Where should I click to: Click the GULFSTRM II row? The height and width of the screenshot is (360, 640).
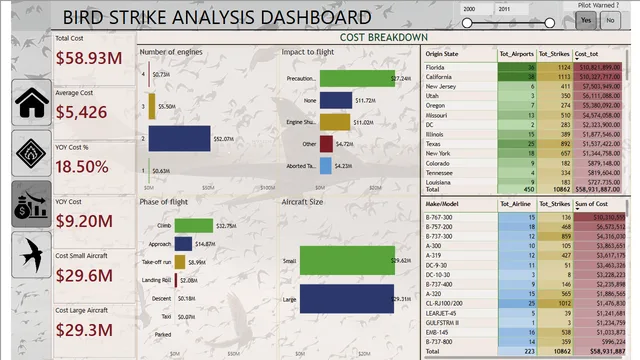[x=524, y=323]
